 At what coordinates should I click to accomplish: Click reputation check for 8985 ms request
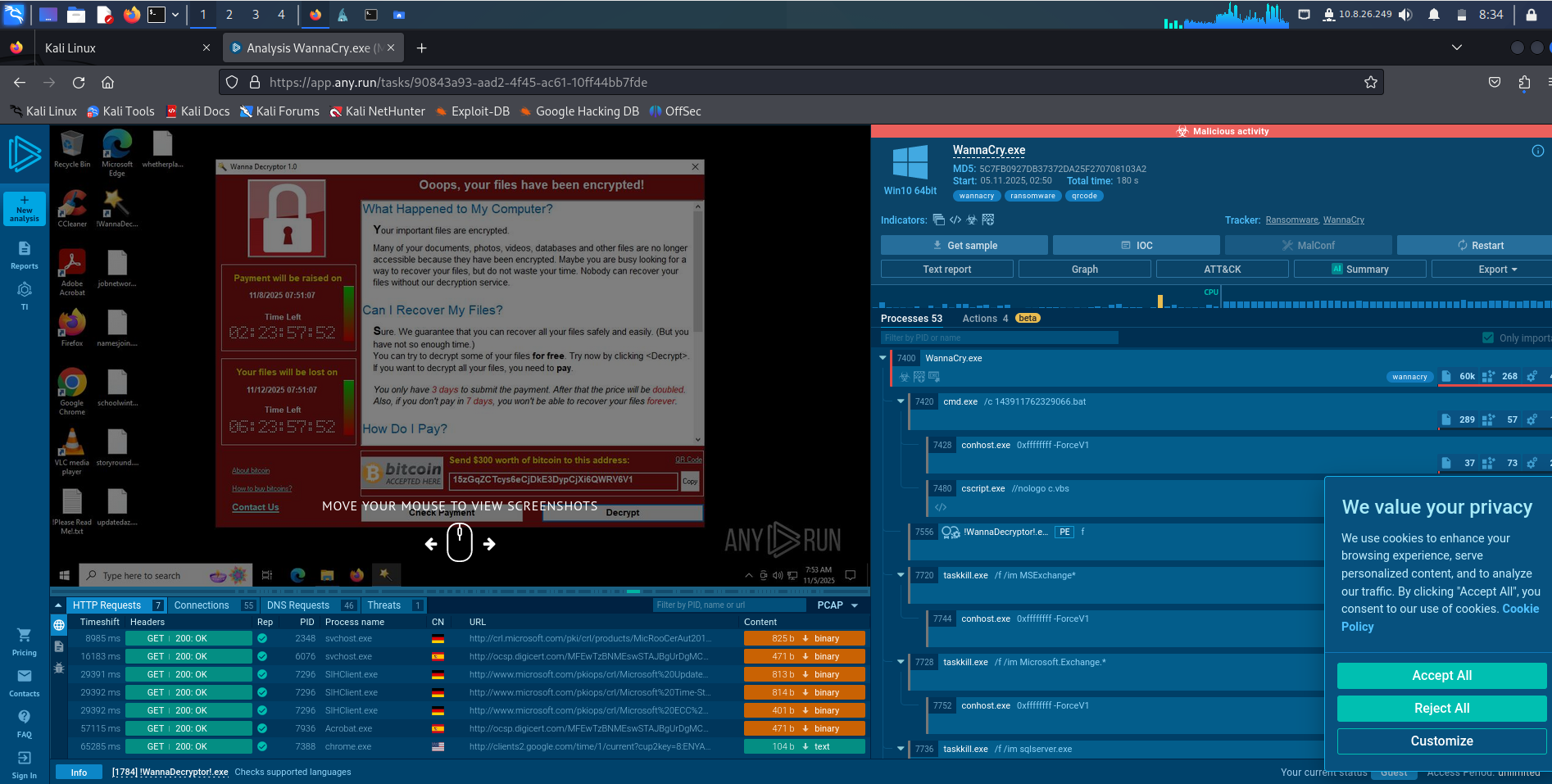click(x=262, y=638)
